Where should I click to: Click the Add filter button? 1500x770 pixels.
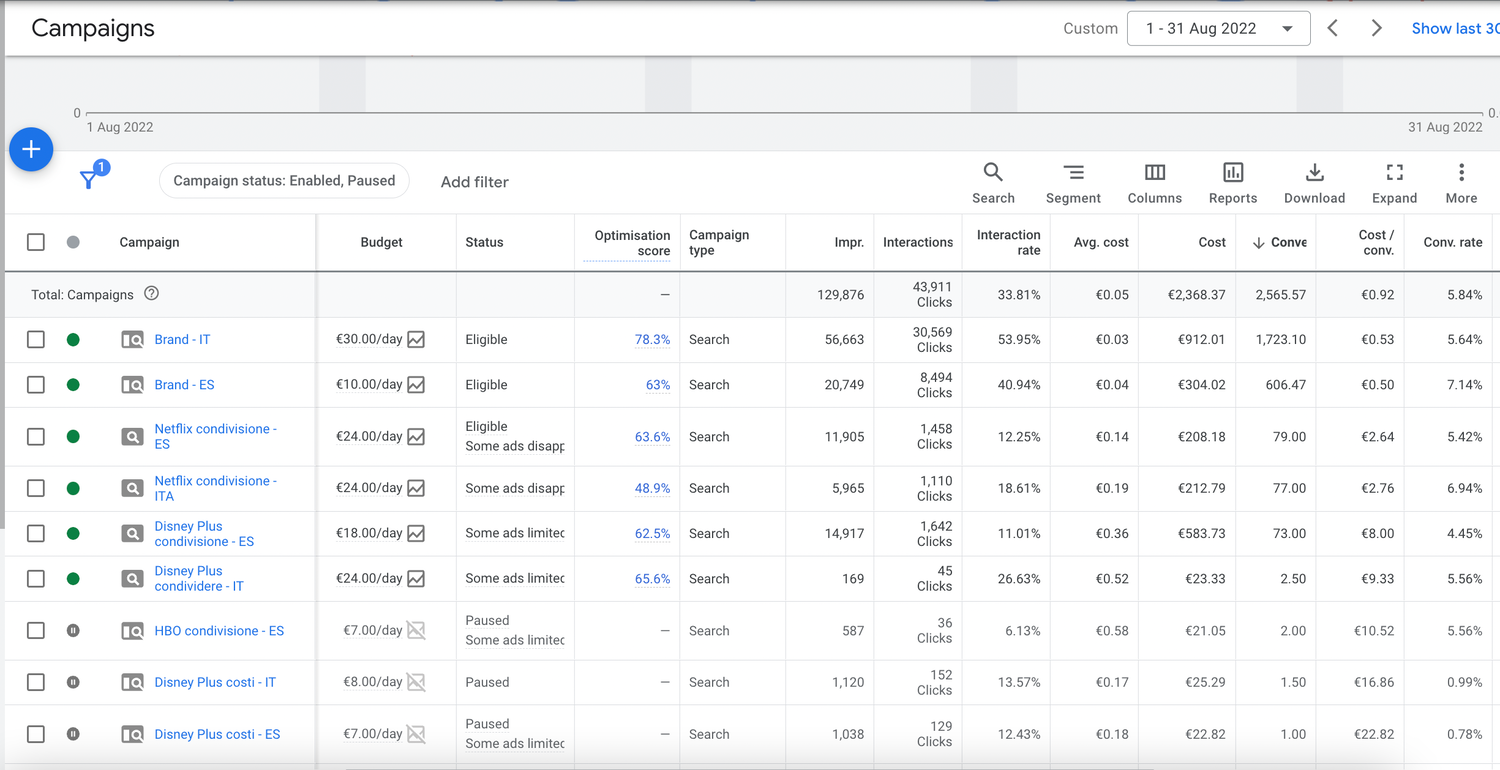(x=475, y=181)
